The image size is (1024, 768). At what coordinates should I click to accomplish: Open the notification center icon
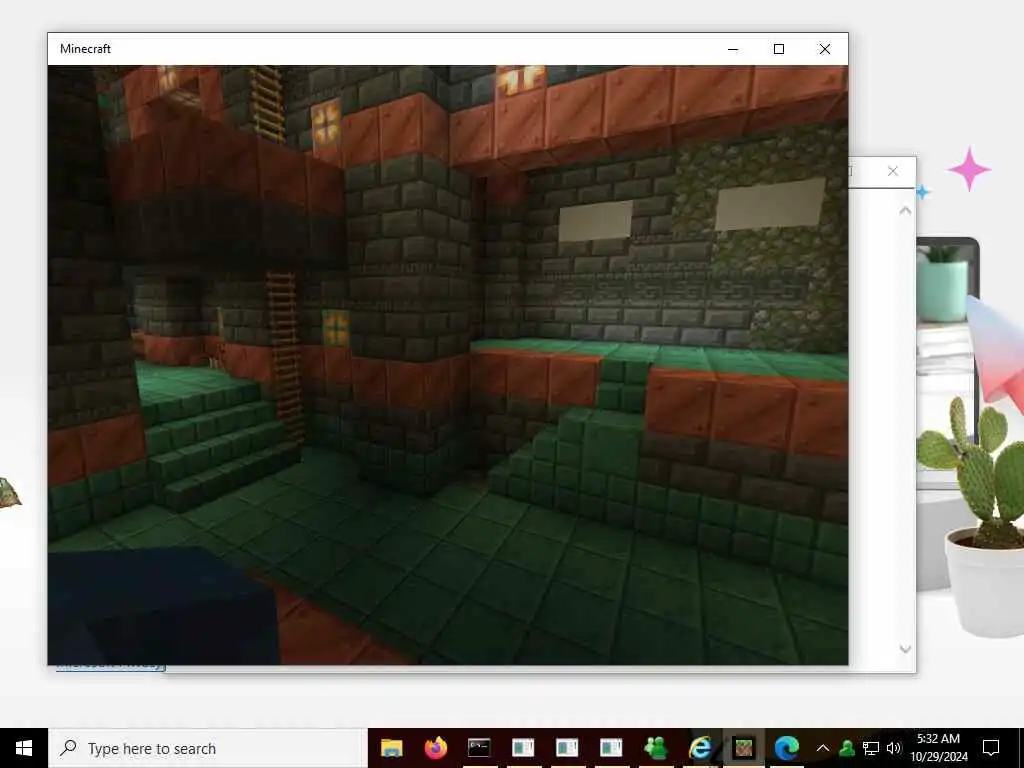[991, 748]
